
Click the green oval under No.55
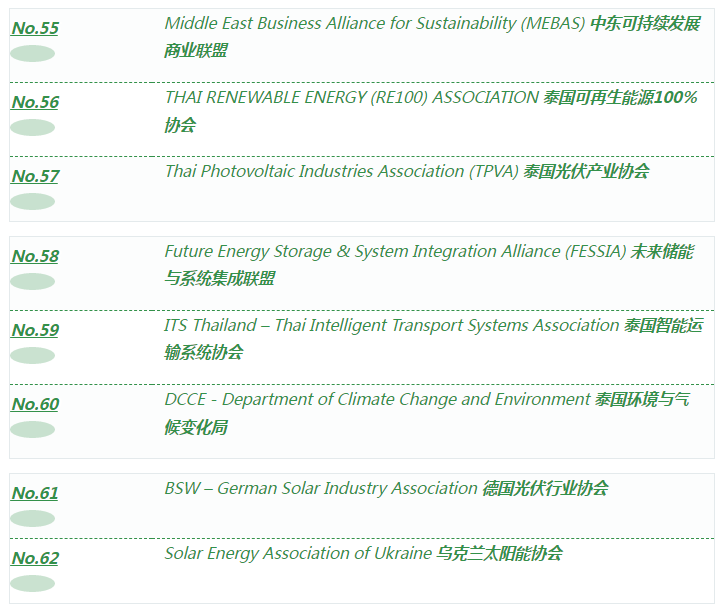[32, 54]
